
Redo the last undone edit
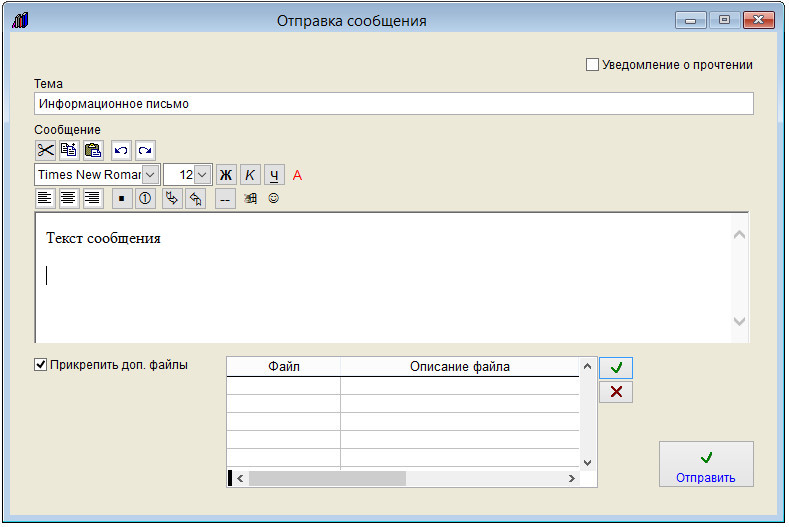(x=145, y=151)
